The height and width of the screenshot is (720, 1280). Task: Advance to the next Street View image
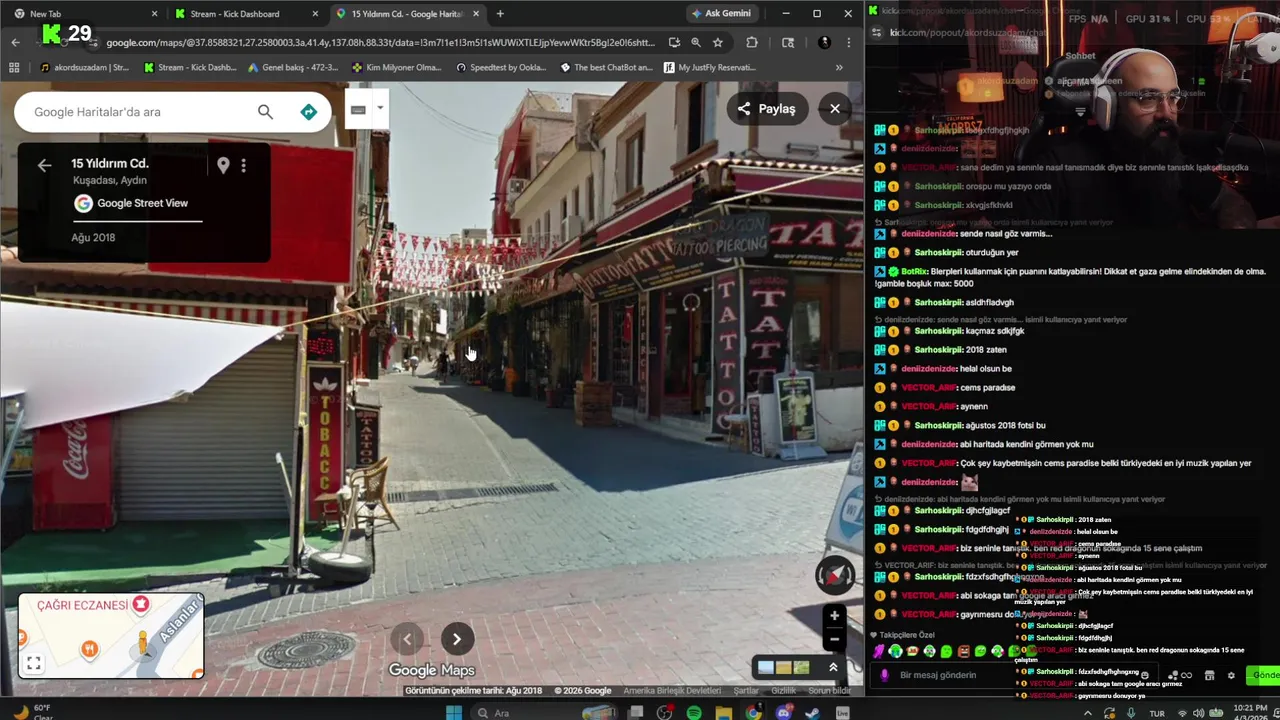coord(457,639)
